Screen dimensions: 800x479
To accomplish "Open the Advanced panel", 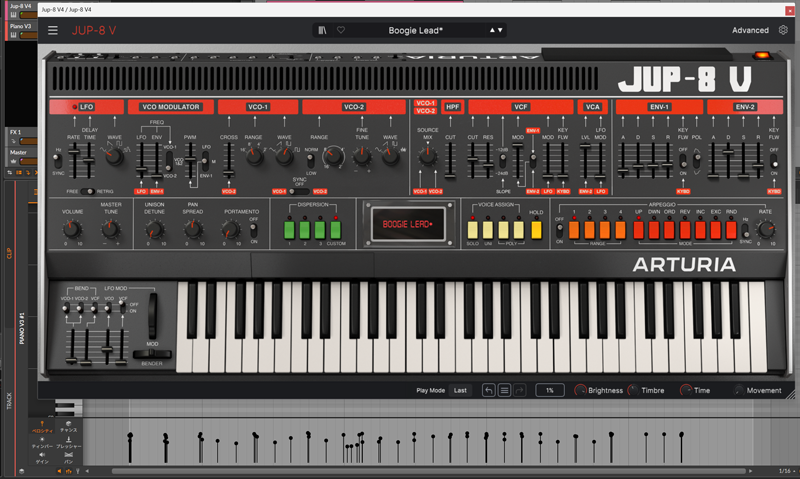I will (x=750, y=30).
